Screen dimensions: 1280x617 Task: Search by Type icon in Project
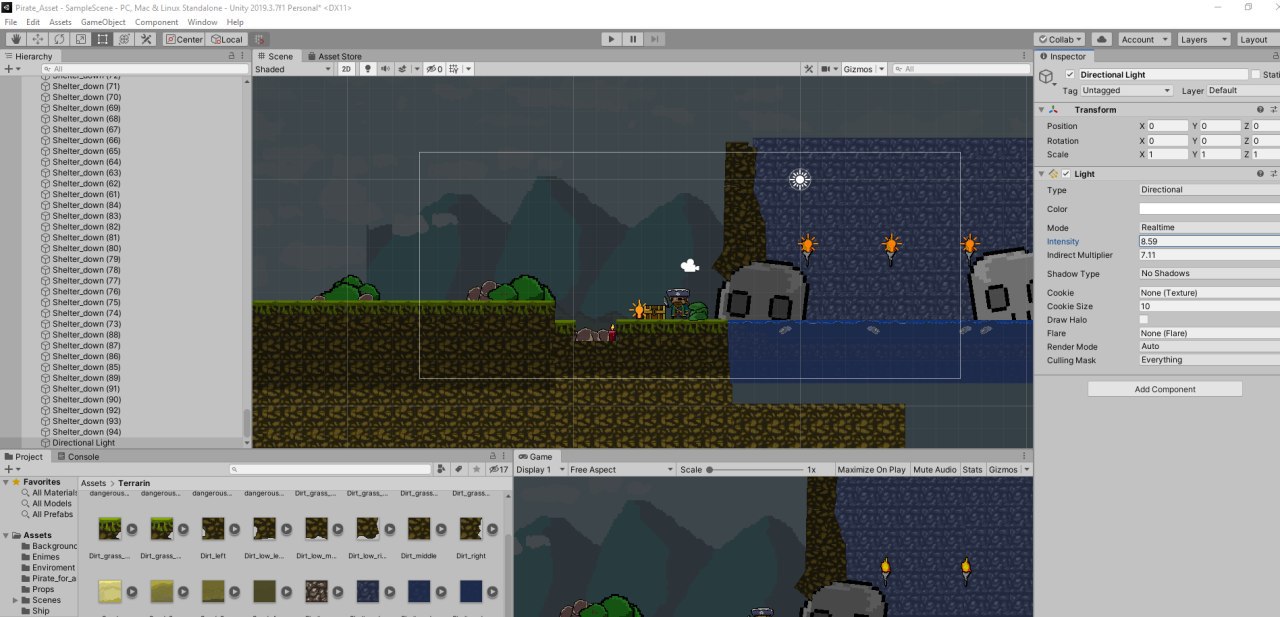click(x=441, y=469)
